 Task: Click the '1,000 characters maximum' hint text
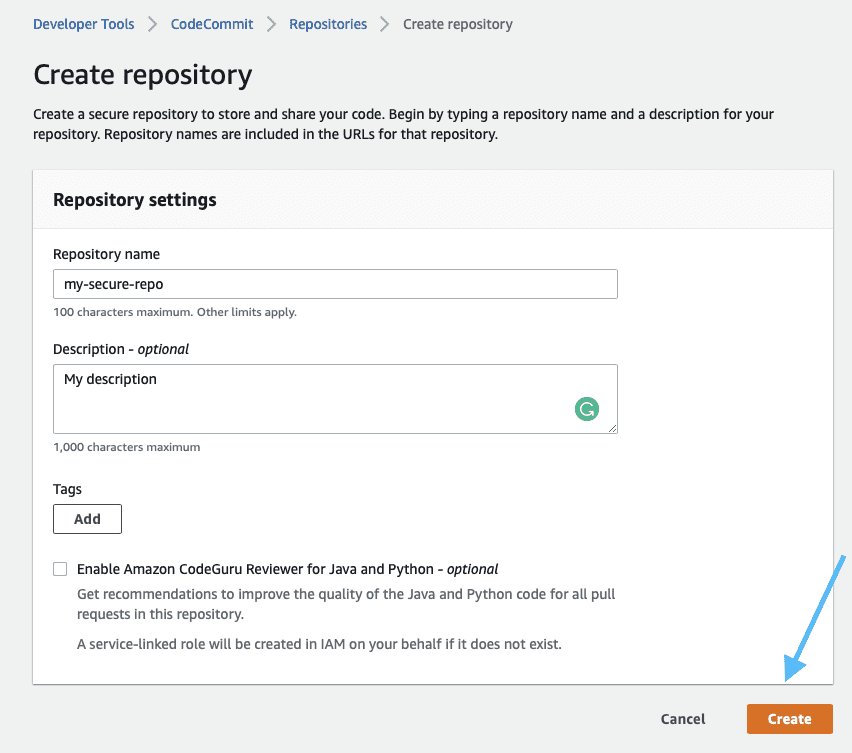pyautogui.click(x=127, y=447)
